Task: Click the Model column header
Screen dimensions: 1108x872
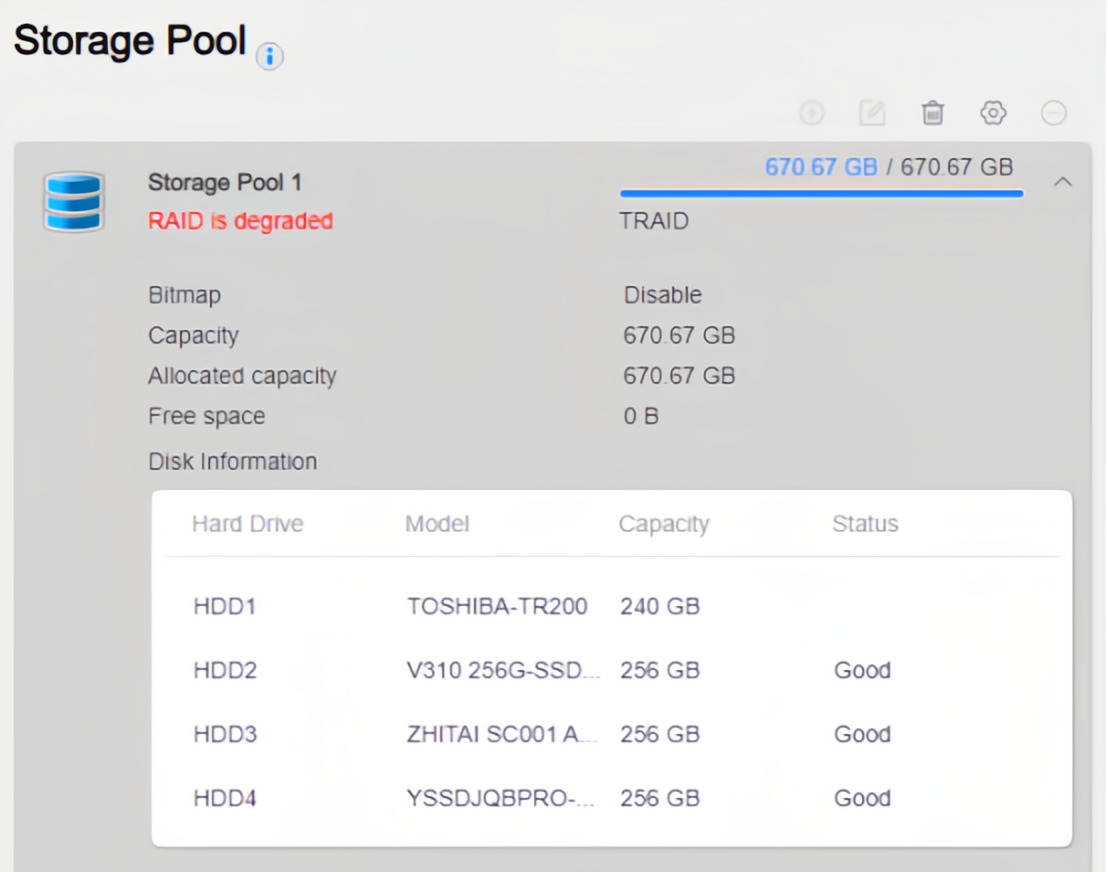Action: [x=437, y=524]
